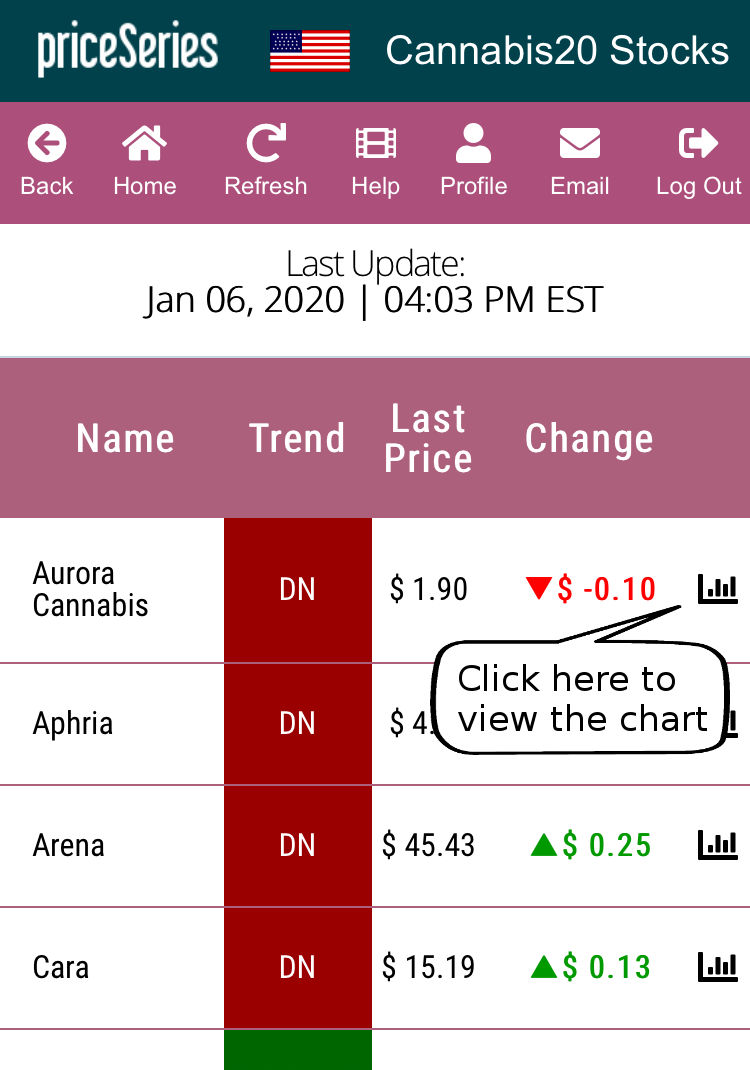Open the Aphria stock row
750x1070 pixels.
pos(375,723)
